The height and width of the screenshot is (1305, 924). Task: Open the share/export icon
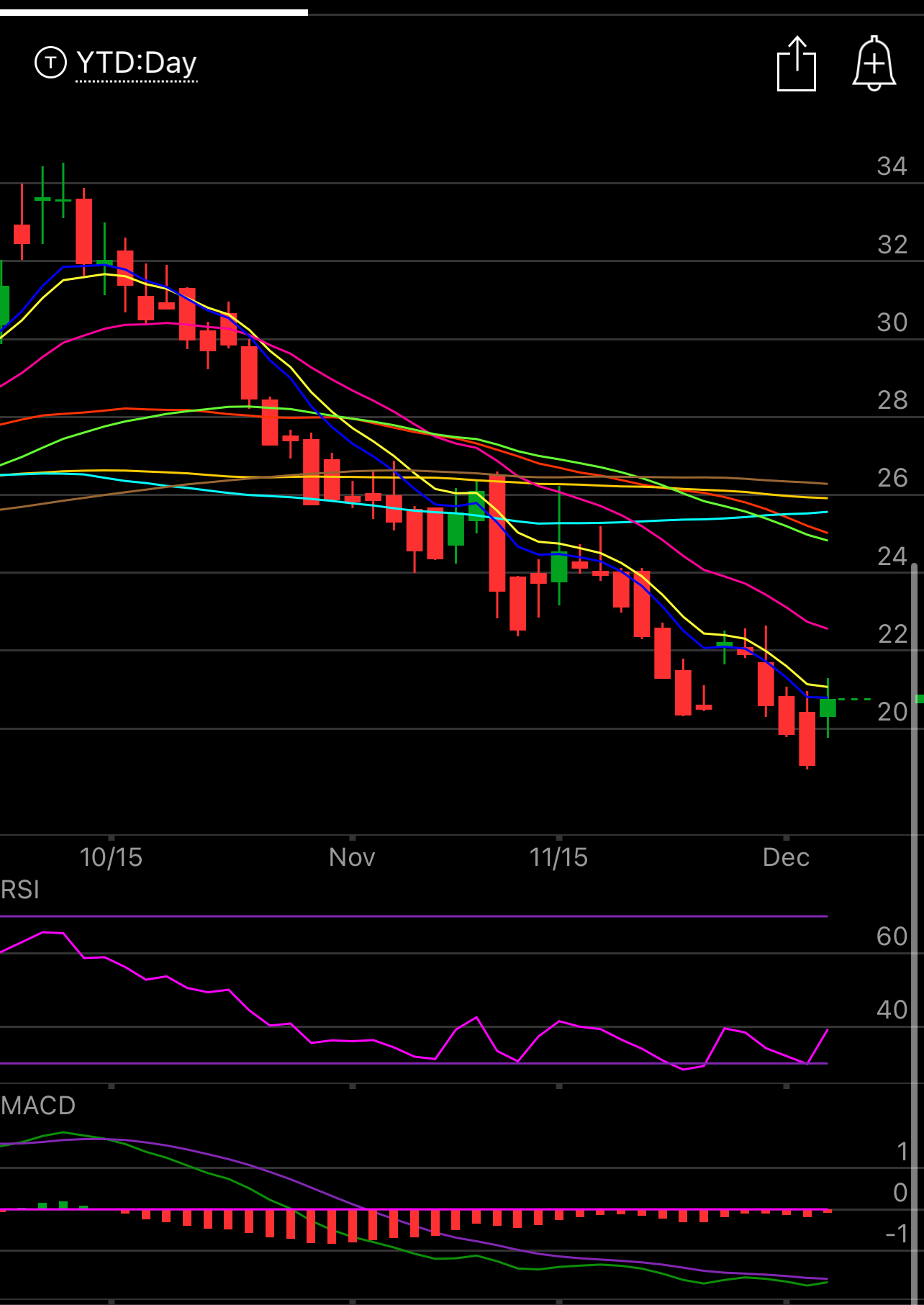pos(797,63)
